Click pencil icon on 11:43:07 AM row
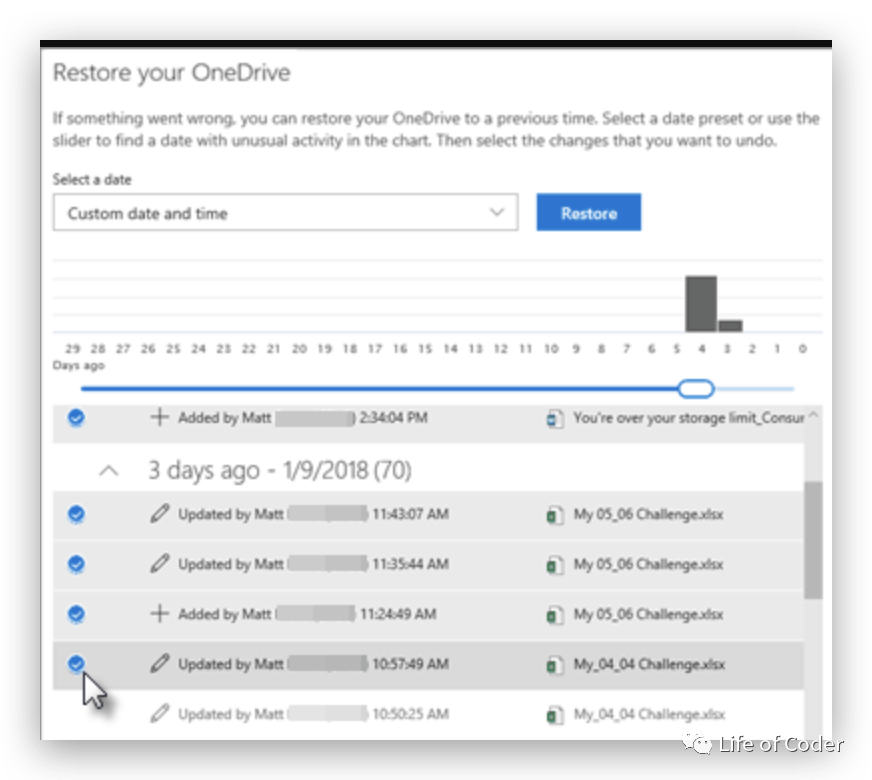This screenshot has height=780, width=872. (x=160, y=514)
